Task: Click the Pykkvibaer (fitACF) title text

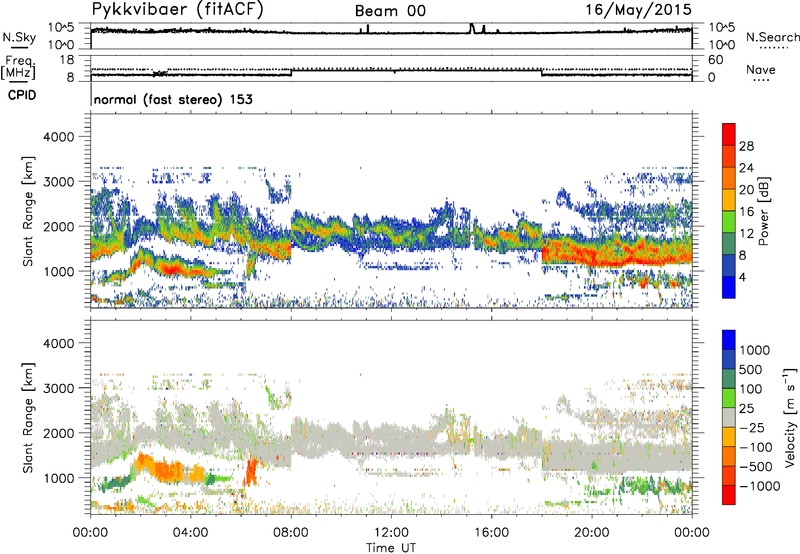Action: coord(177,10)
